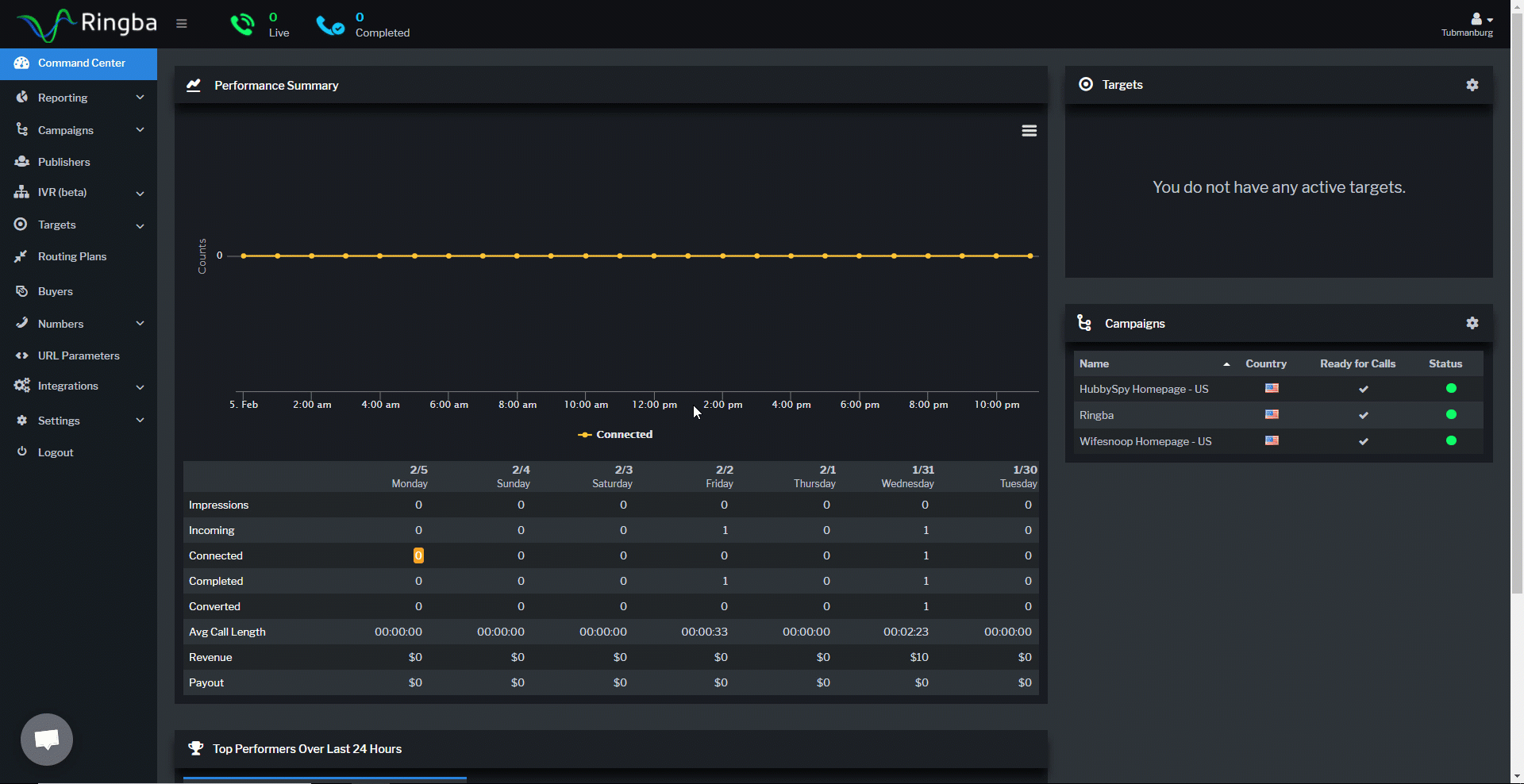Open Campaigns panel settings gear
Viewport: 1524px width, 784px height.
tap(1472, 323)
